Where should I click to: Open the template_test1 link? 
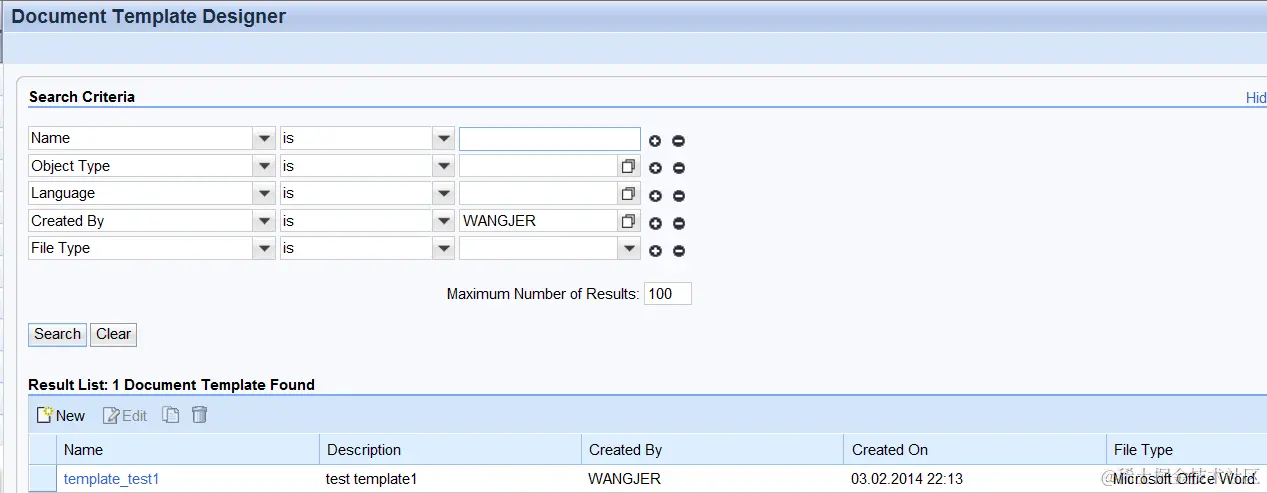coord(111,479)
